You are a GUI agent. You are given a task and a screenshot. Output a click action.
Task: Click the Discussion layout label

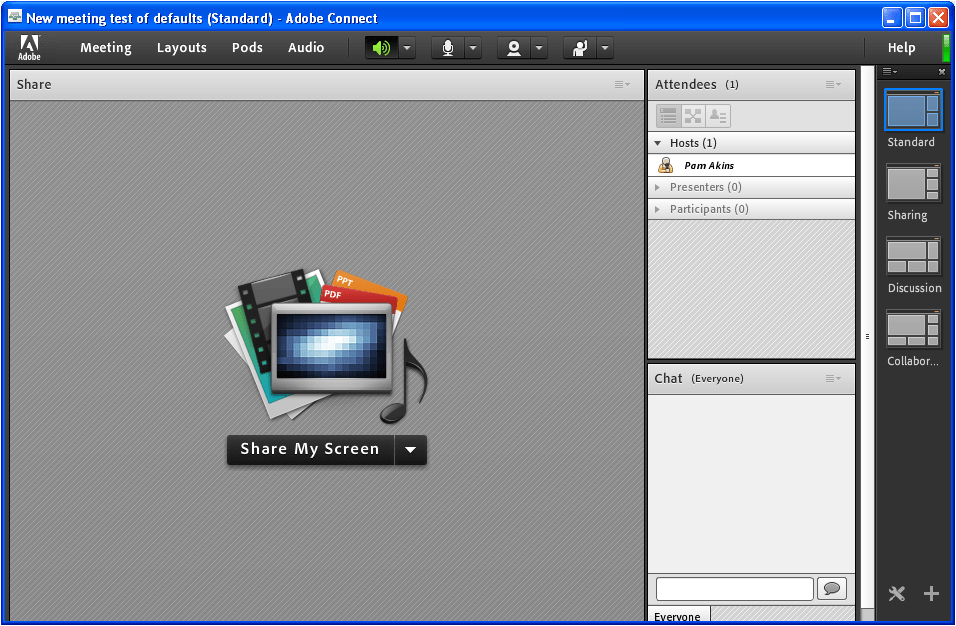[914, 288]
